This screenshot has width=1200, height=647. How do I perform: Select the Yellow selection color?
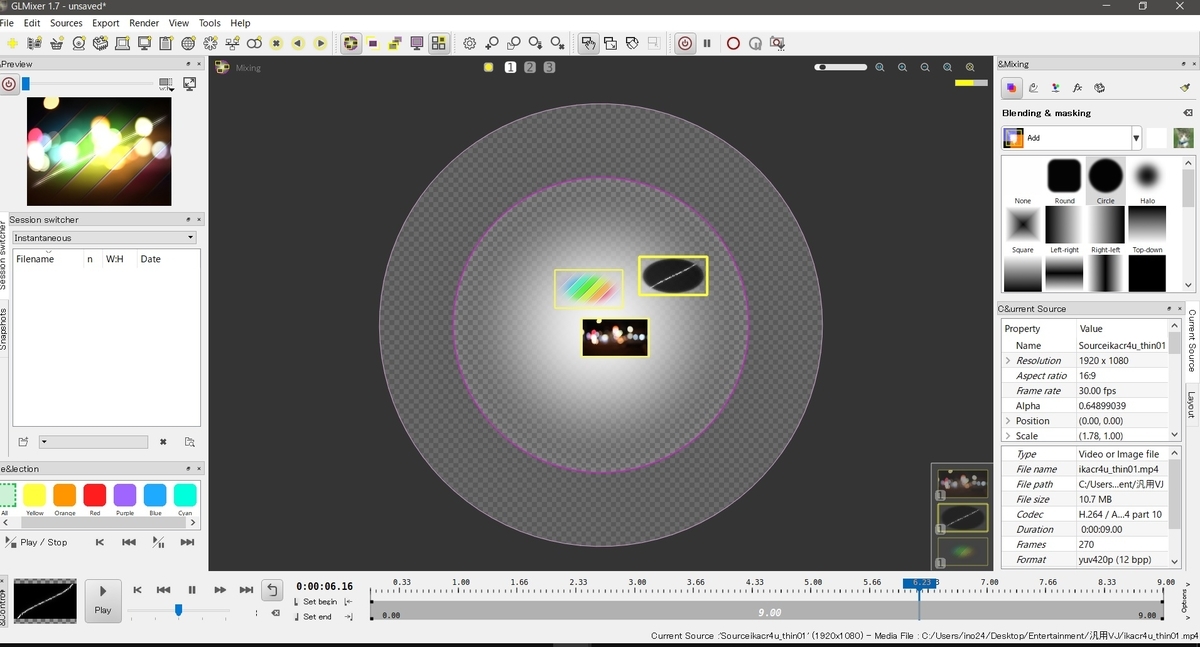click(x=34, y=498)
